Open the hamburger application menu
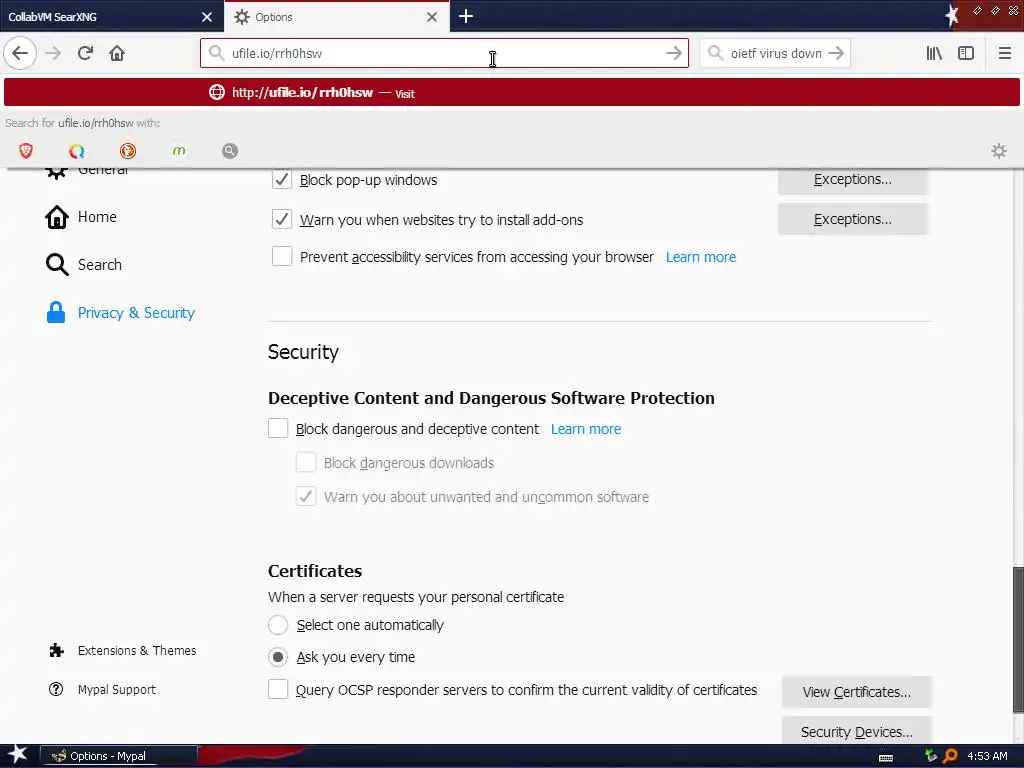Image resolution: width=1024 pixels, height=768 pixels. [1005, 53]
